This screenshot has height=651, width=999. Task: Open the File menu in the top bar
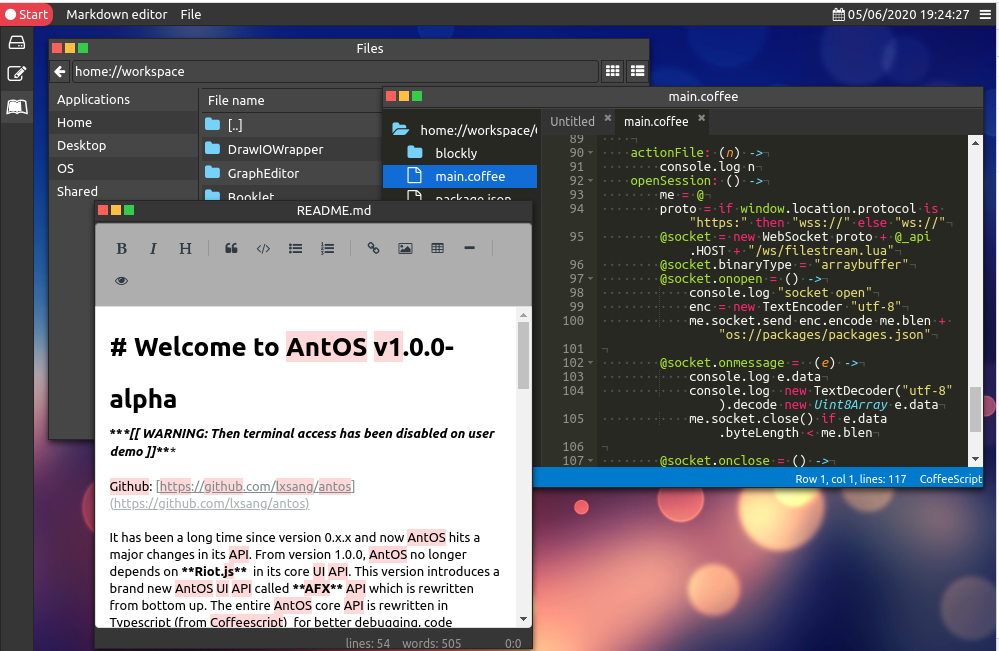(191, 14)
